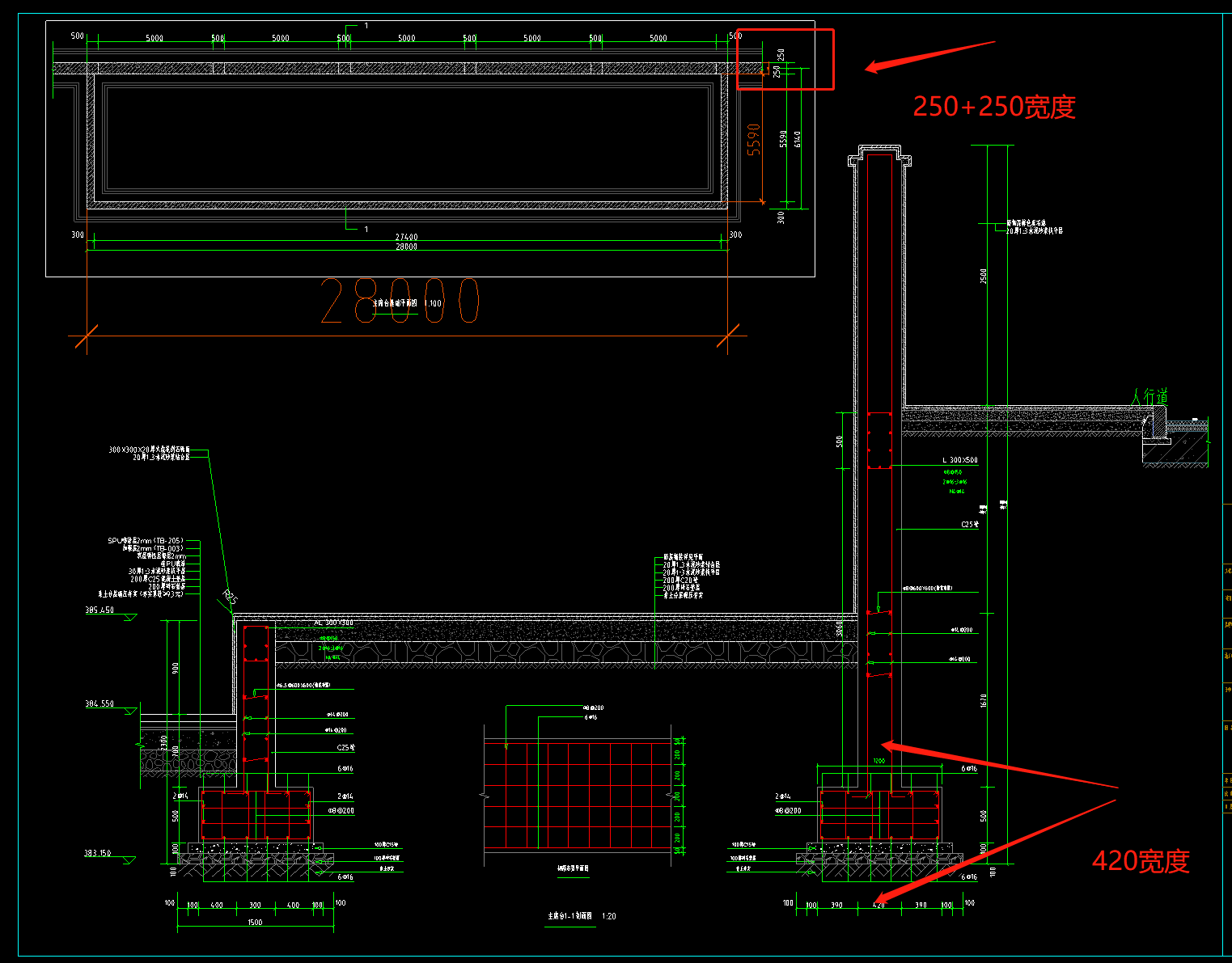The width and height of the screenshot is (1232, 963).
Task: Select the 2500 vertical dimension text
Action: click(x=984, y=277)
